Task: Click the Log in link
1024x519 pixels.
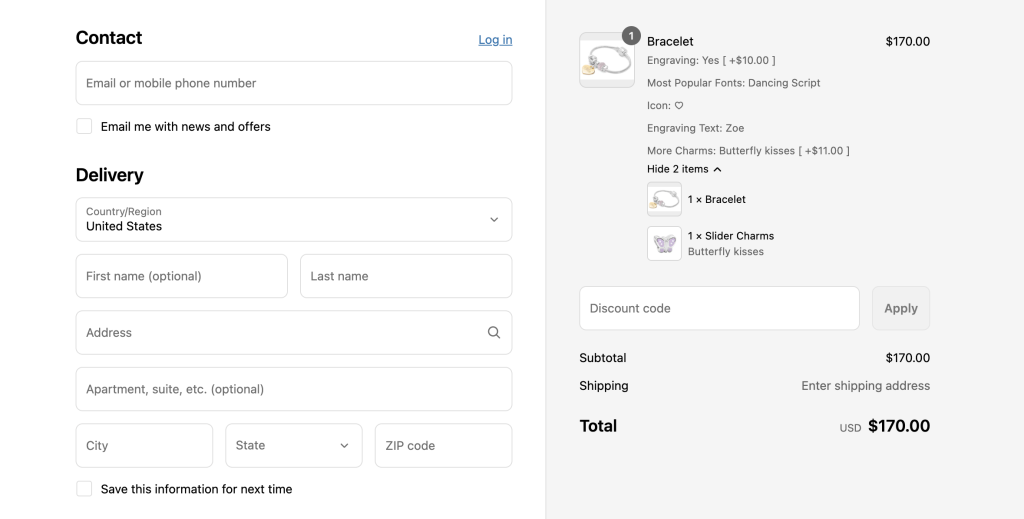Action: coord(495,40)
